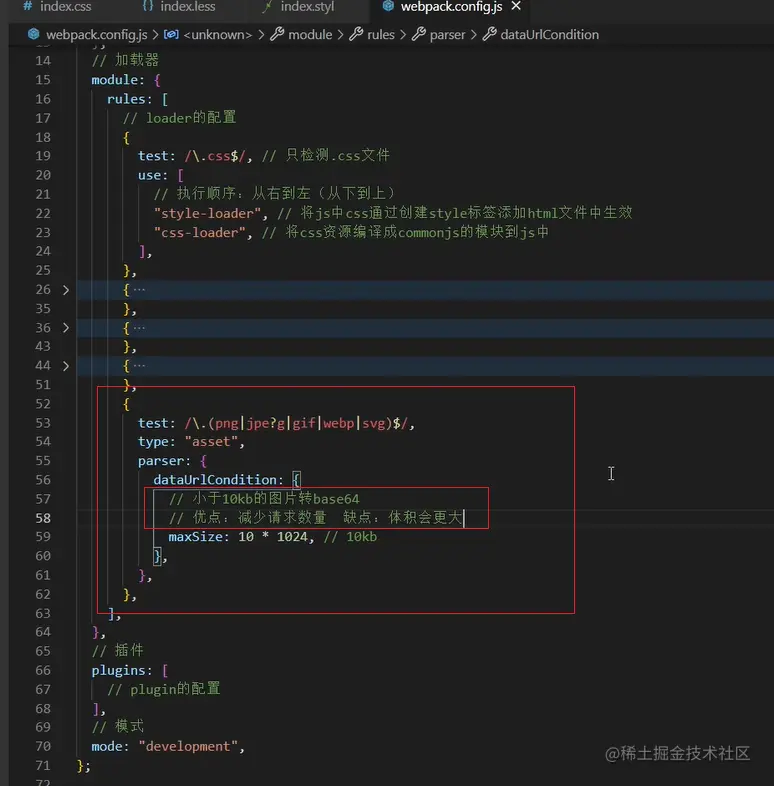This screenshot has width=774, height=786.
Task: Click the wrench icon beside rules
Action: coord(356,34)
